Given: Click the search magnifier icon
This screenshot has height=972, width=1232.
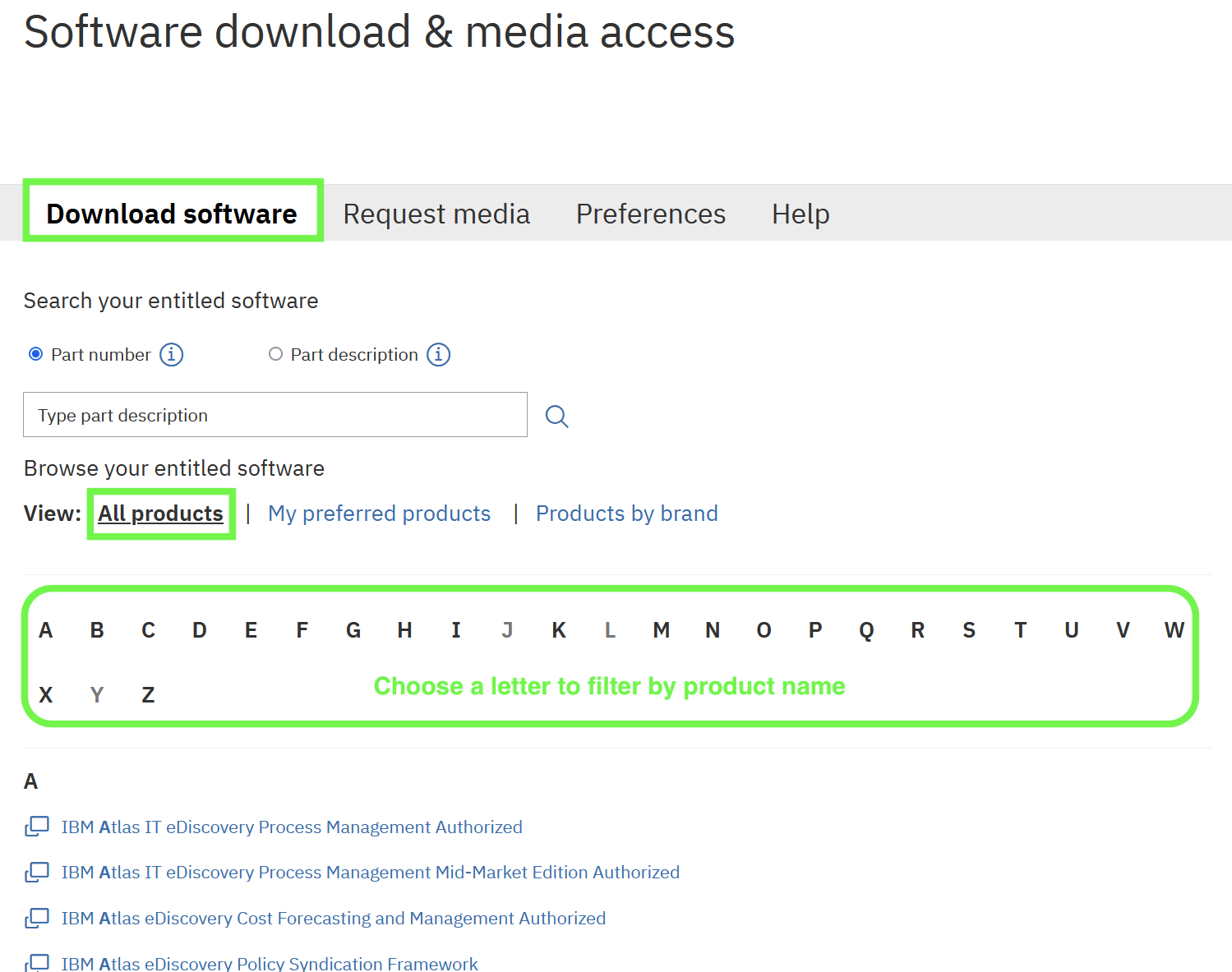Looking at the screenshot, I should 557,416.
